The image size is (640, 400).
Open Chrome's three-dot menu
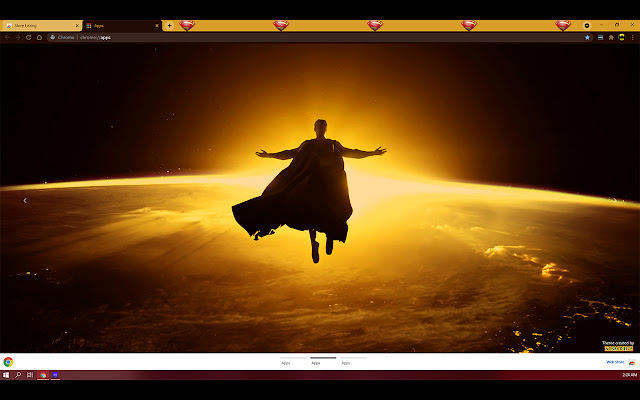tap(633, 37)
